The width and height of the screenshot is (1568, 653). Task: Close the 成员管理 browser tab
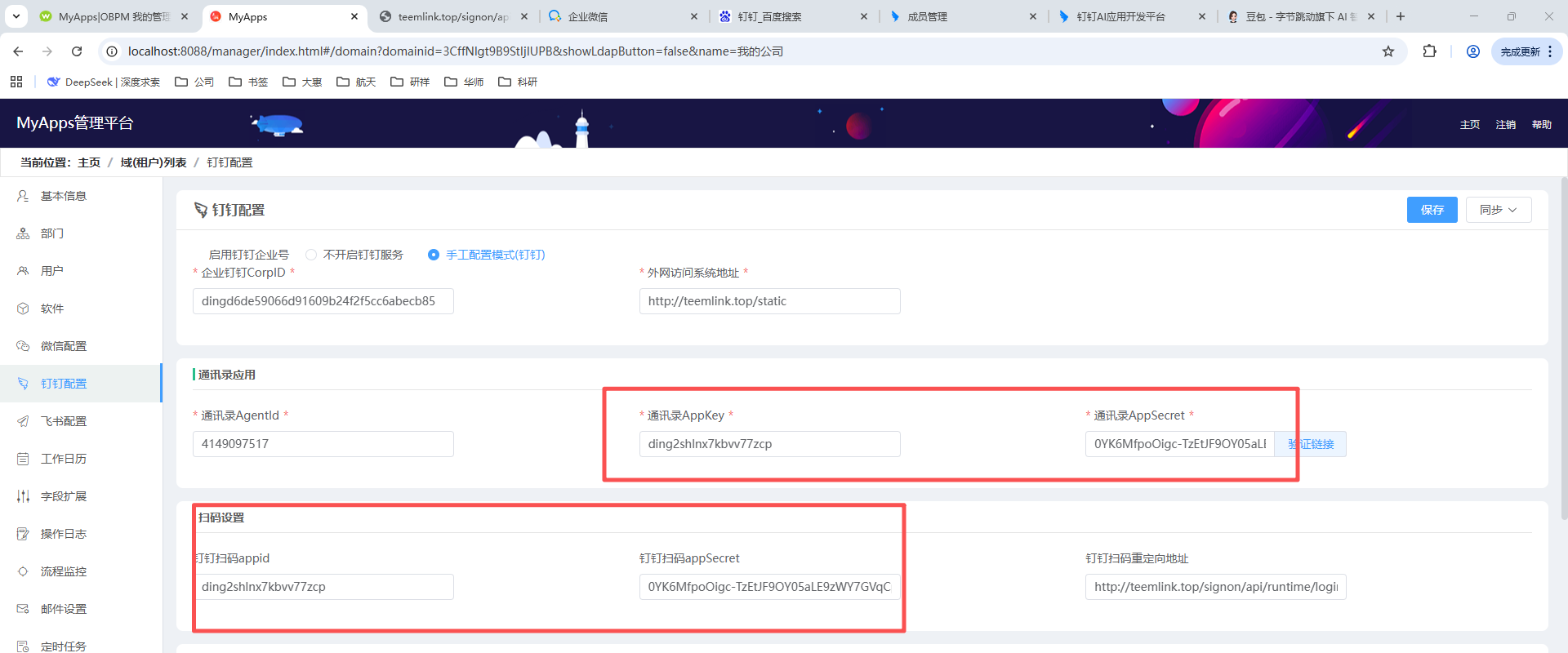coord(1033,16)
